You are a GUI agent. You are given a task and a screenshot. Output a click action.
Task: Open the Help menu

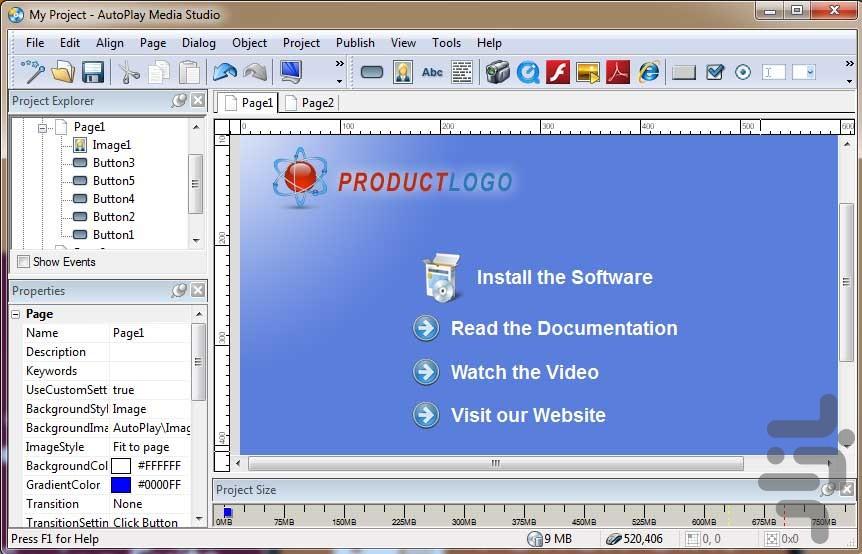pos(489,43)
